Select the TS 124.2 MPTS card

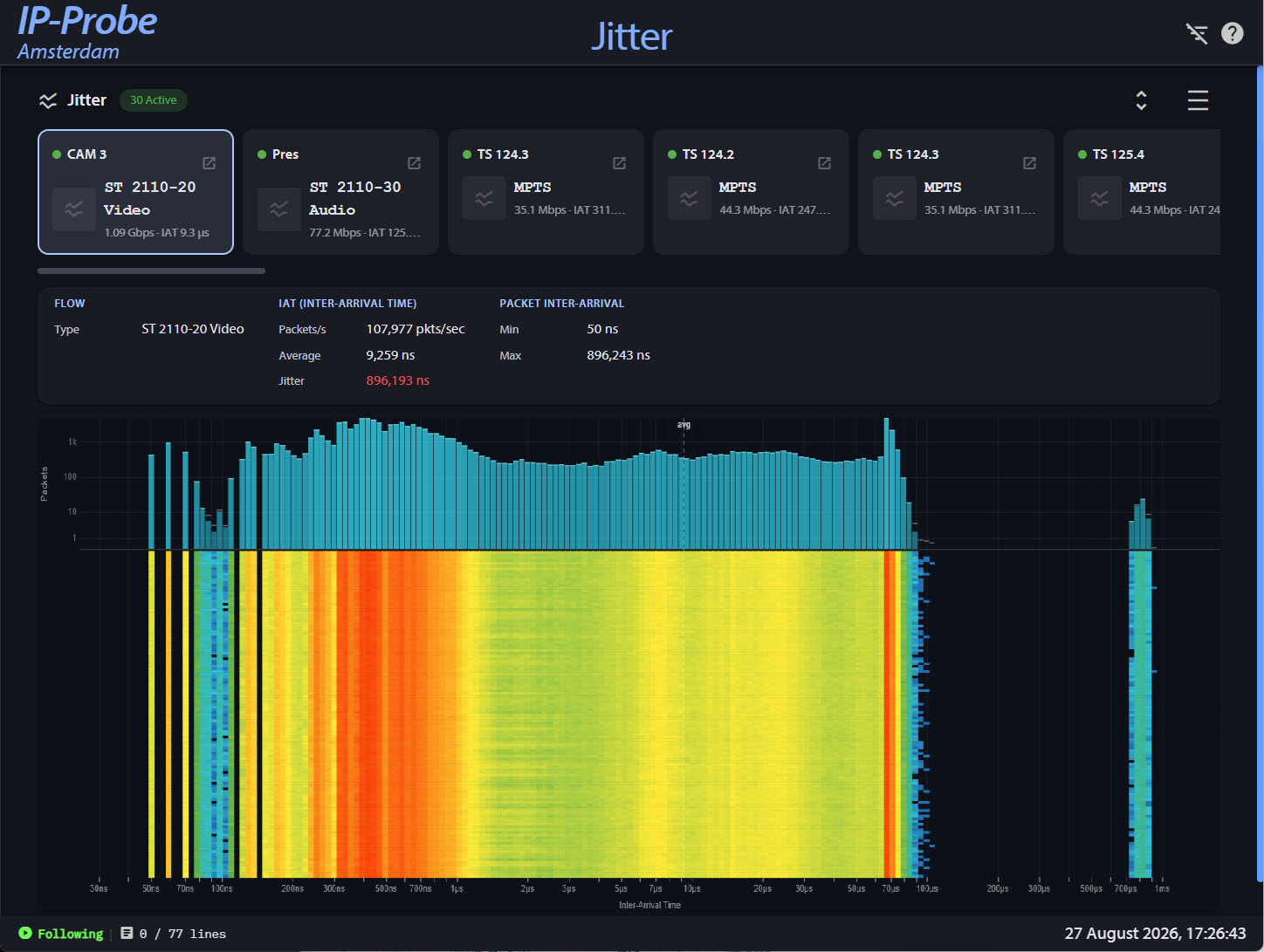(x=751, y=192)
